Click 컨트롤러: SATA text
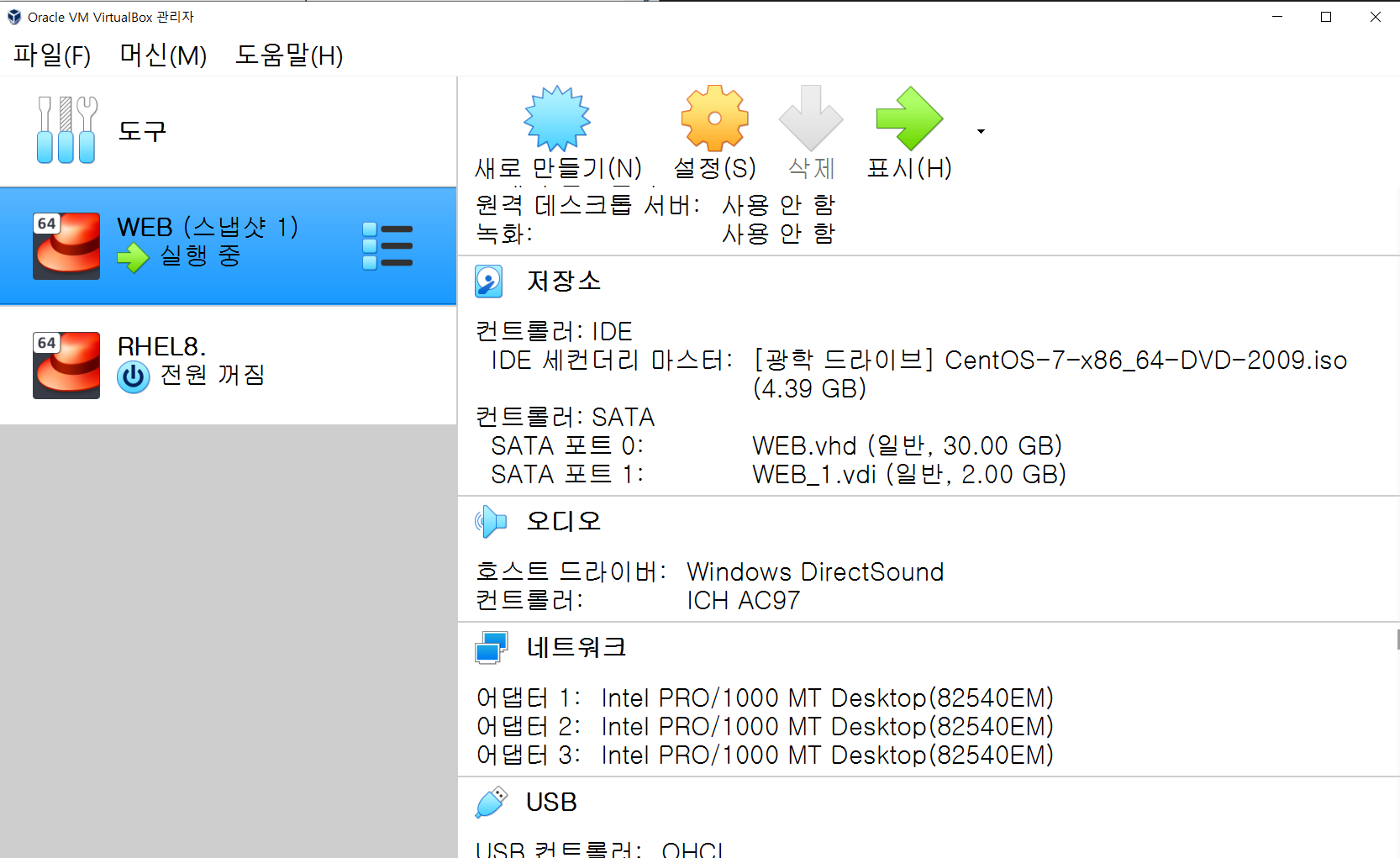Image resolution: width=1400 pixels, height=858 pixels. [x=565, y=417]
